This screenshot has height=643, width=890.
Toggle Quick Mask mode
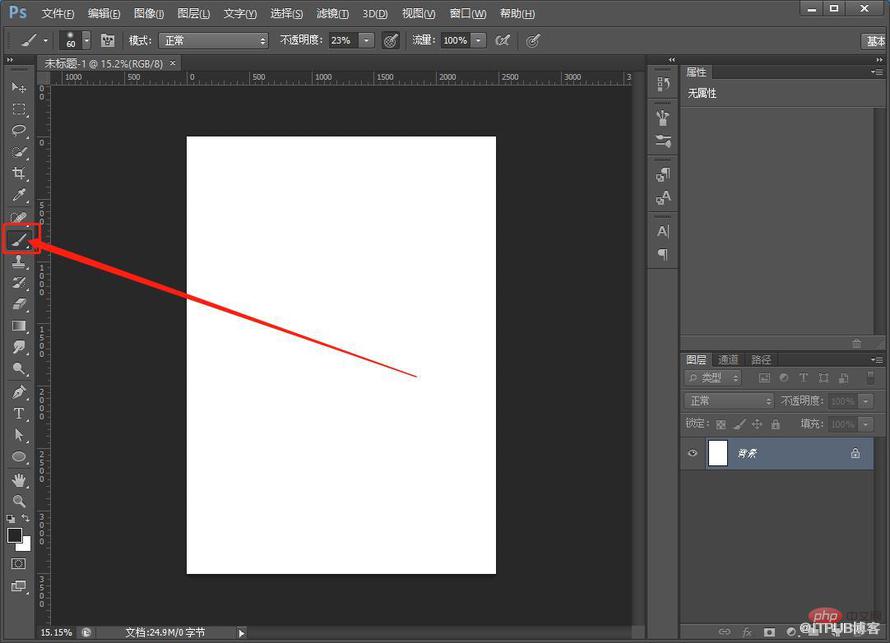click(x=19, y=564)
